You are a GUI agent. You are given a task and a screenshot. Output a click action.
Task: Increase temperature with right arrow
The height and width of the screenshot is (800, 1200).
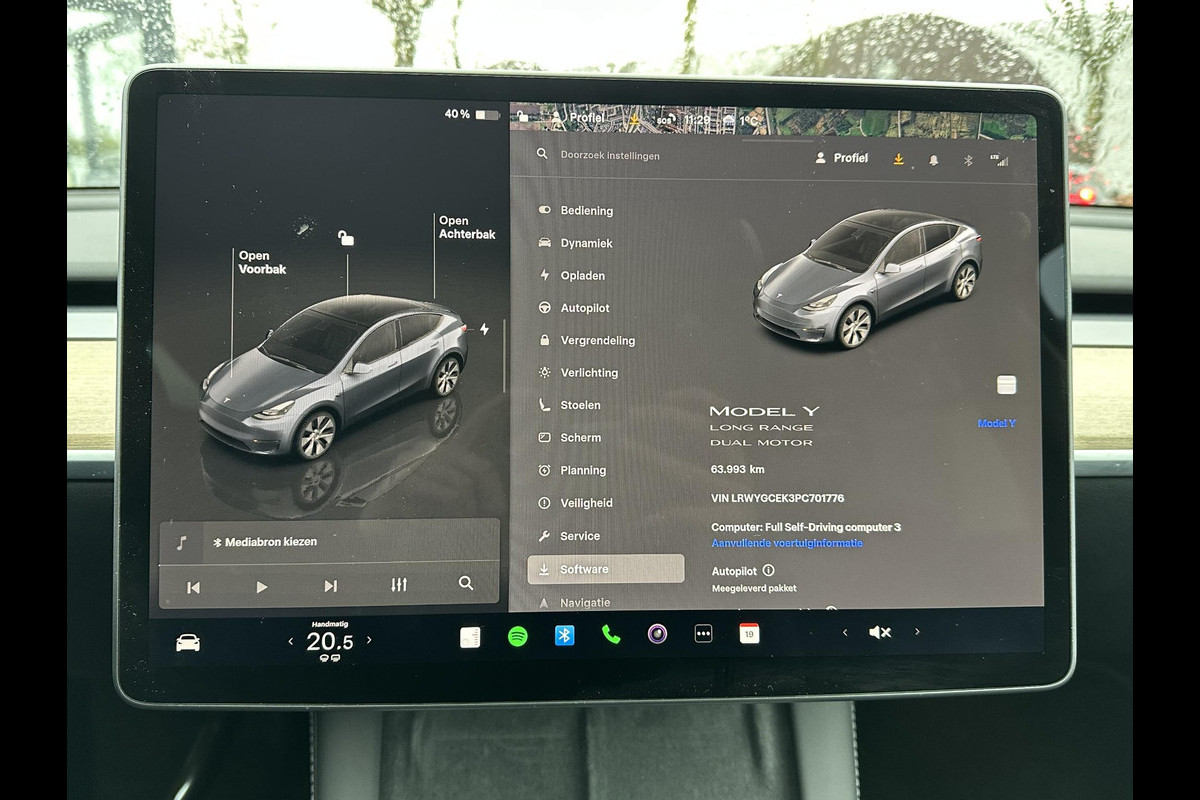pos(369,640)
